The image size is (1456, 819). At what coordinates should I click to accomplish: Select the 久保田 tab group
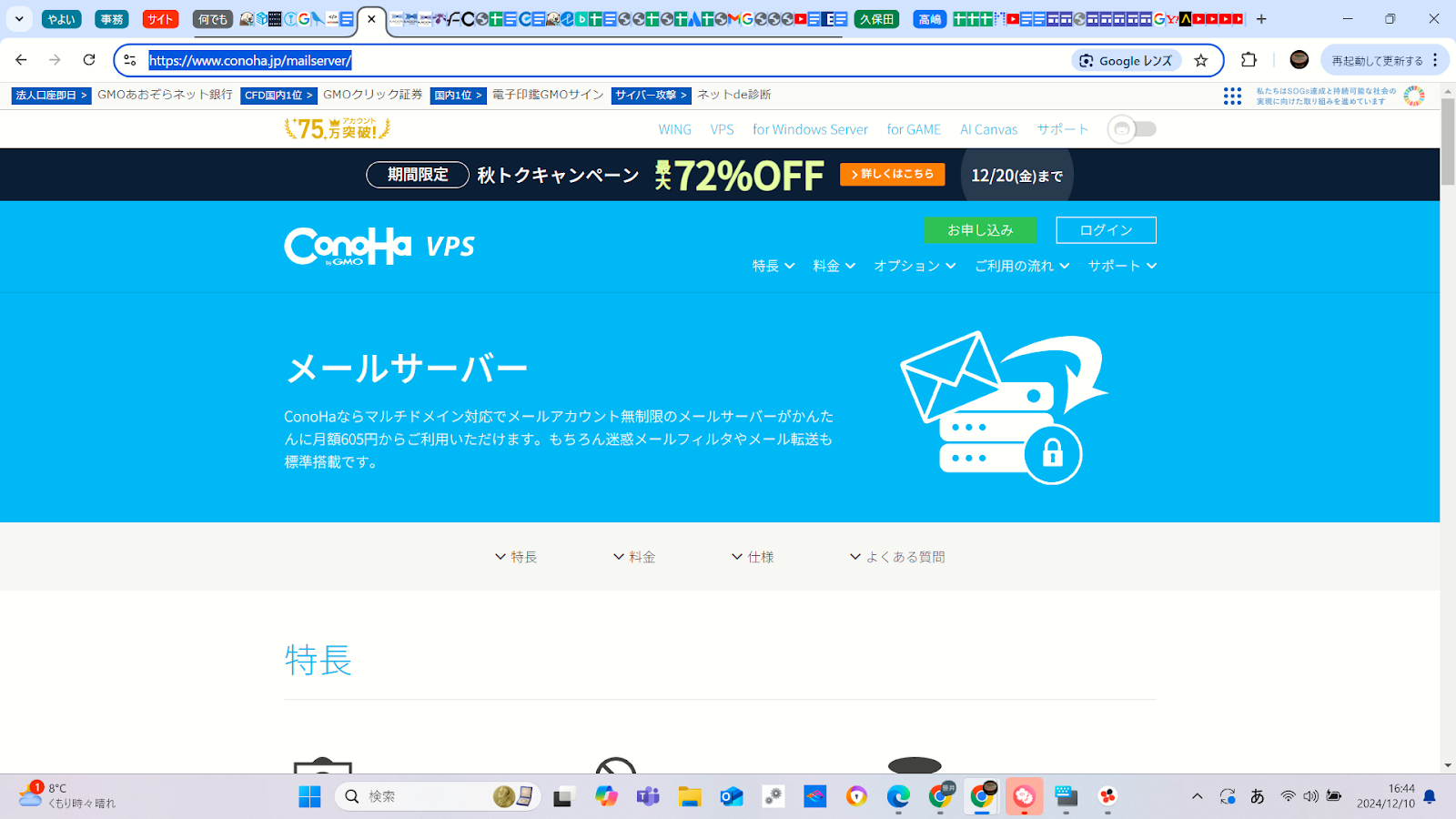(876, 19)
